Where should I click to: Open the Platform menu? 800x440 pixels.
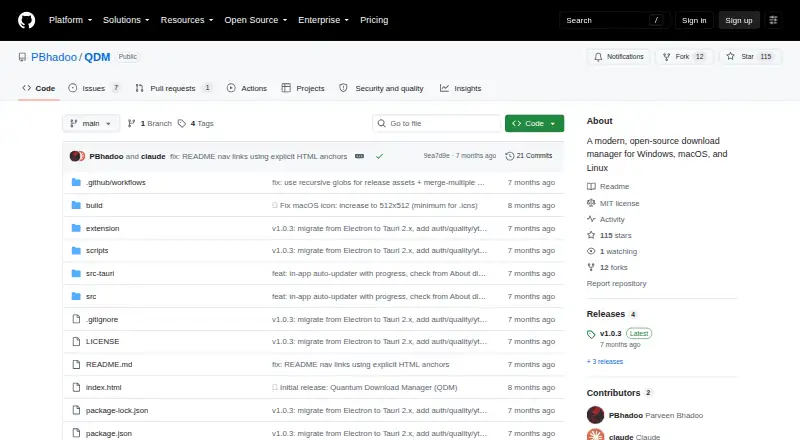(x=70, y=20)
